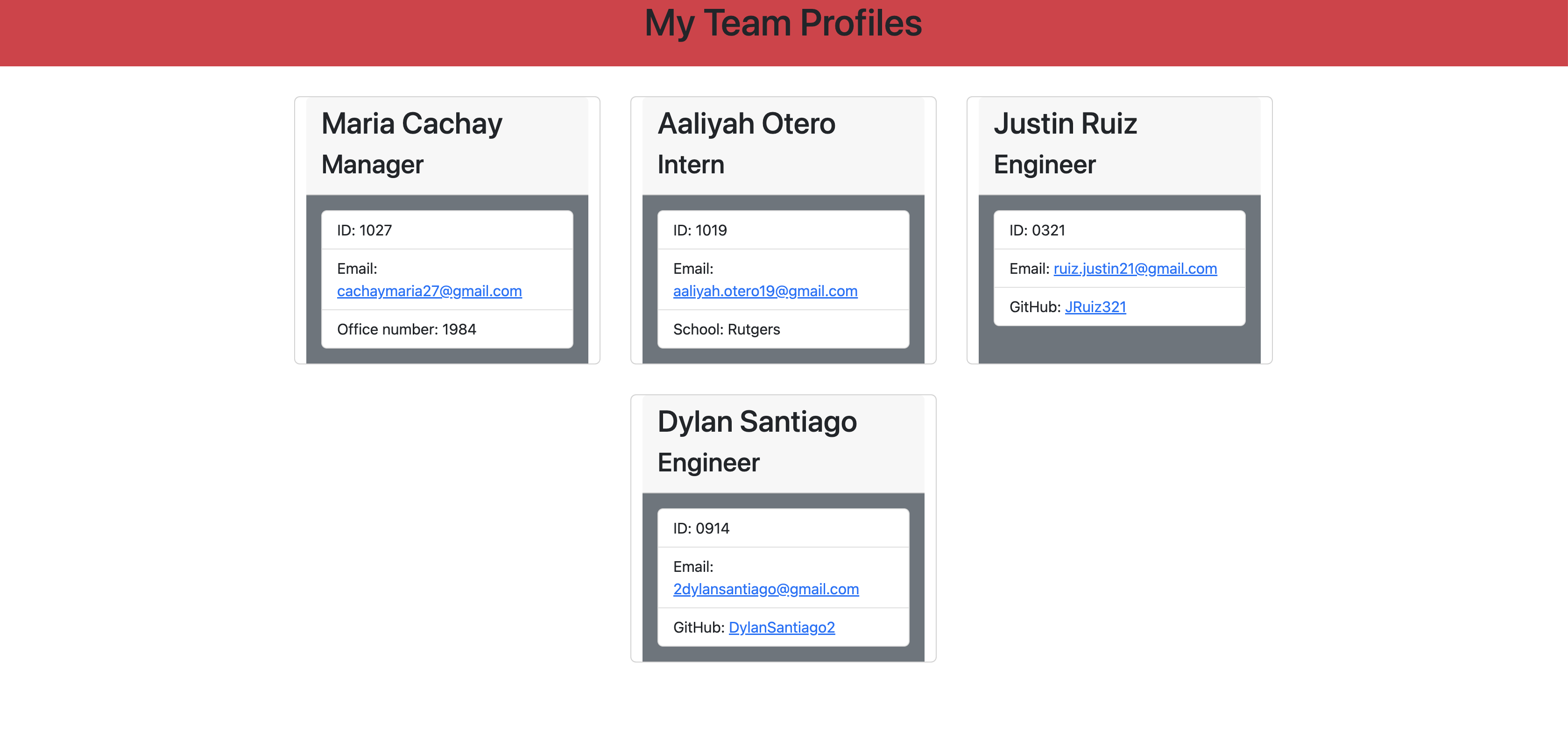Click the Manager subtitle under Maria Cachay
The height and width of the screenshot is (741, 1568).
click(372, 164)
